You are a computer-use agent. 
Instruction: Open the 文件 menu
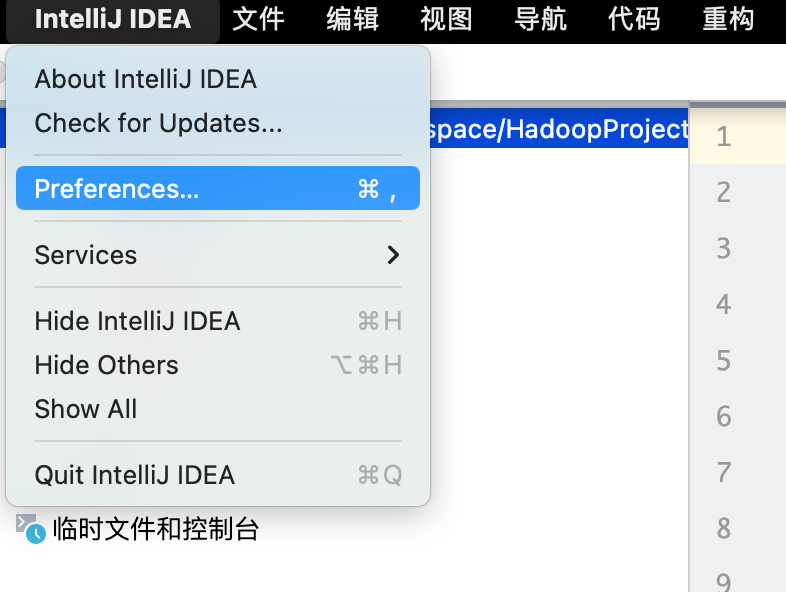coord(258,19)
